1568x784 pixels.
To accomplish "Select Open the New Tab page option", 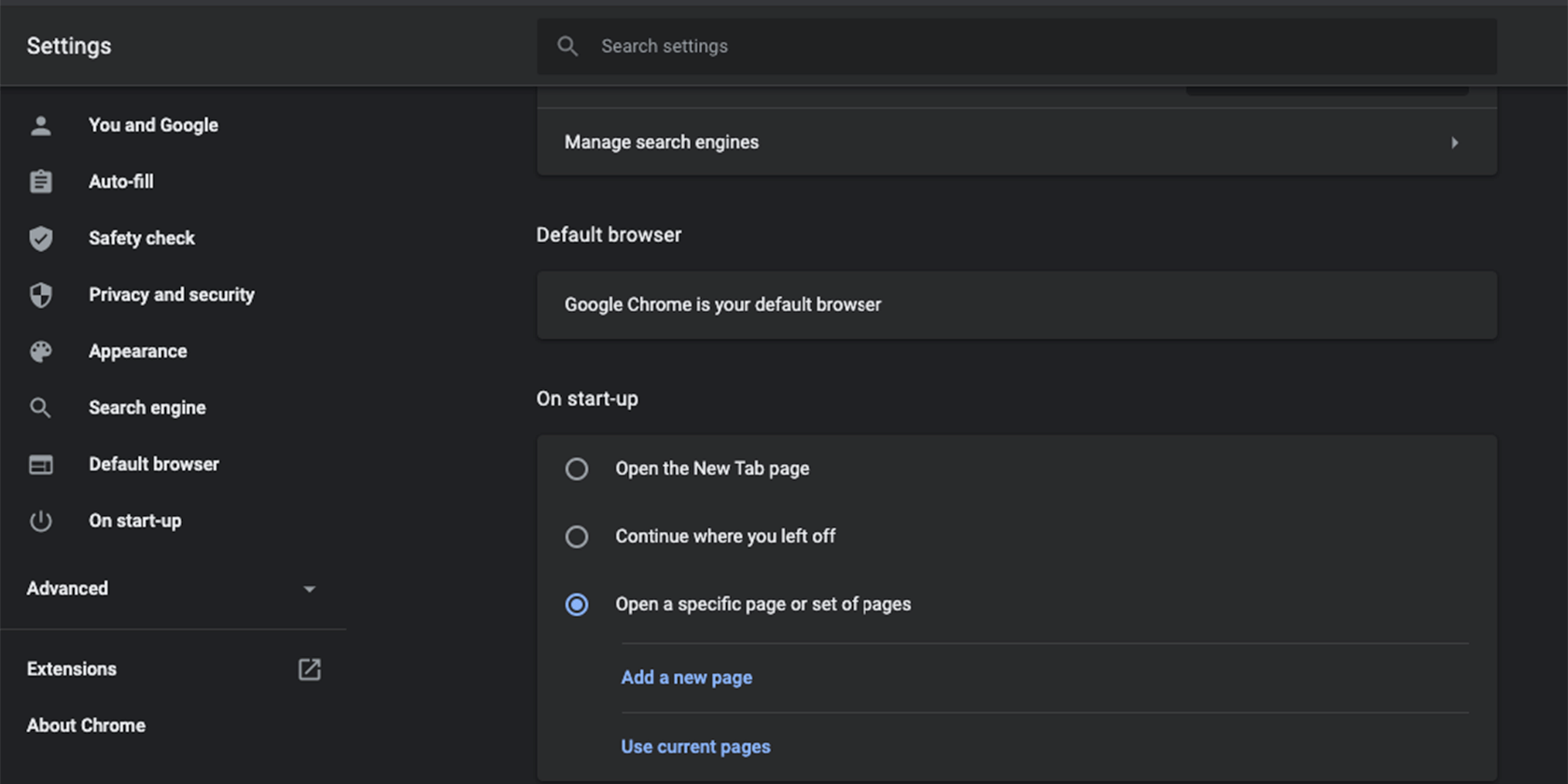I will click(x=577, y=469).
